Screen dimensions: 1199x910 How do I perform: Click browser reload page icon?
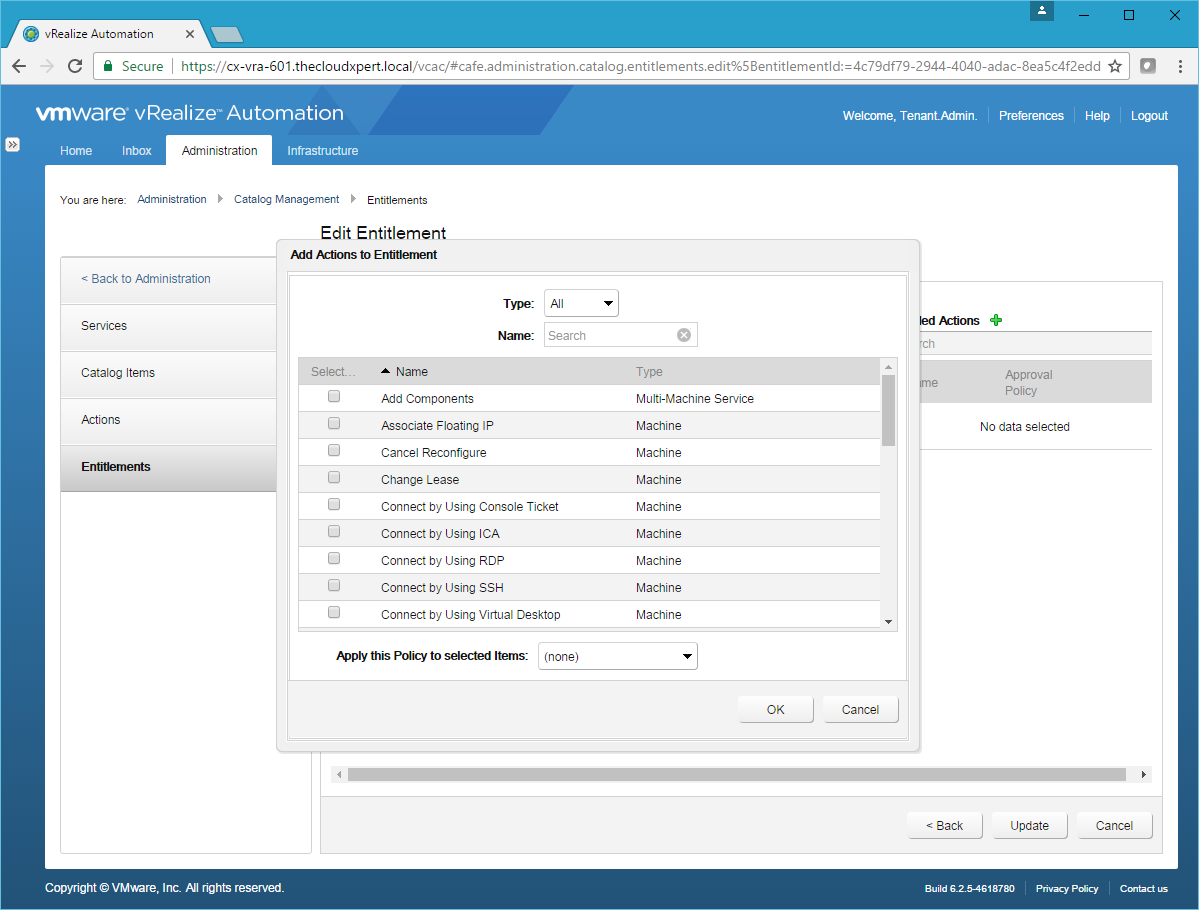coord(75,66)
